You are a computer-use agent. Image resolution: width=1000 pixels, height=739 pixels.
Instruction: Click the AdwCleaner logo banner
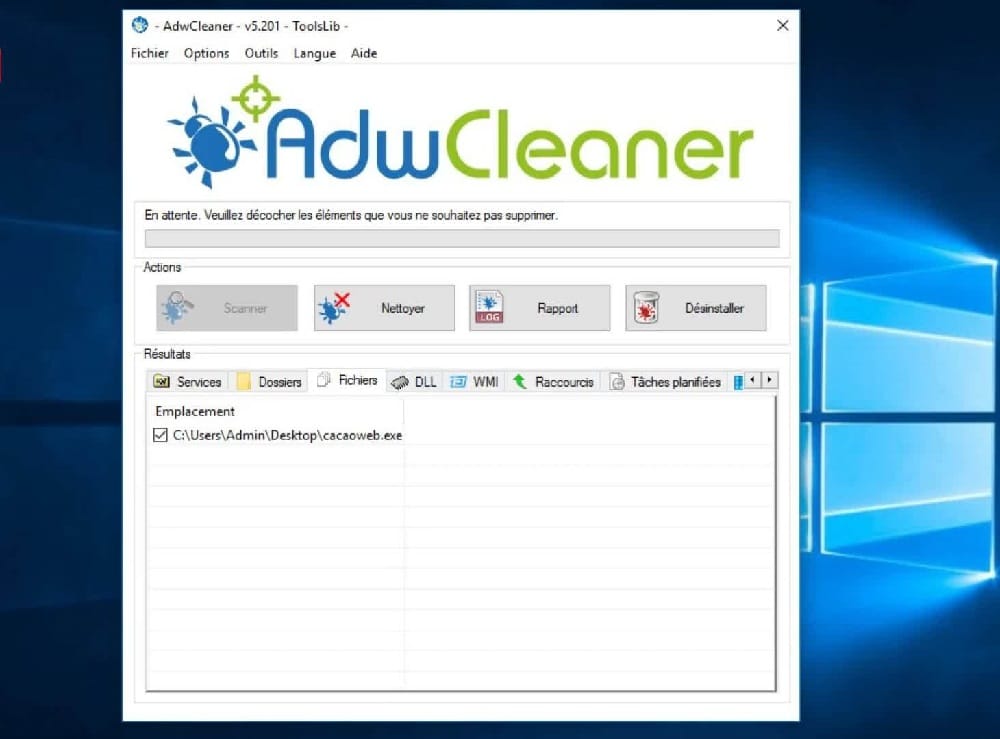click(x=460, y=133)
